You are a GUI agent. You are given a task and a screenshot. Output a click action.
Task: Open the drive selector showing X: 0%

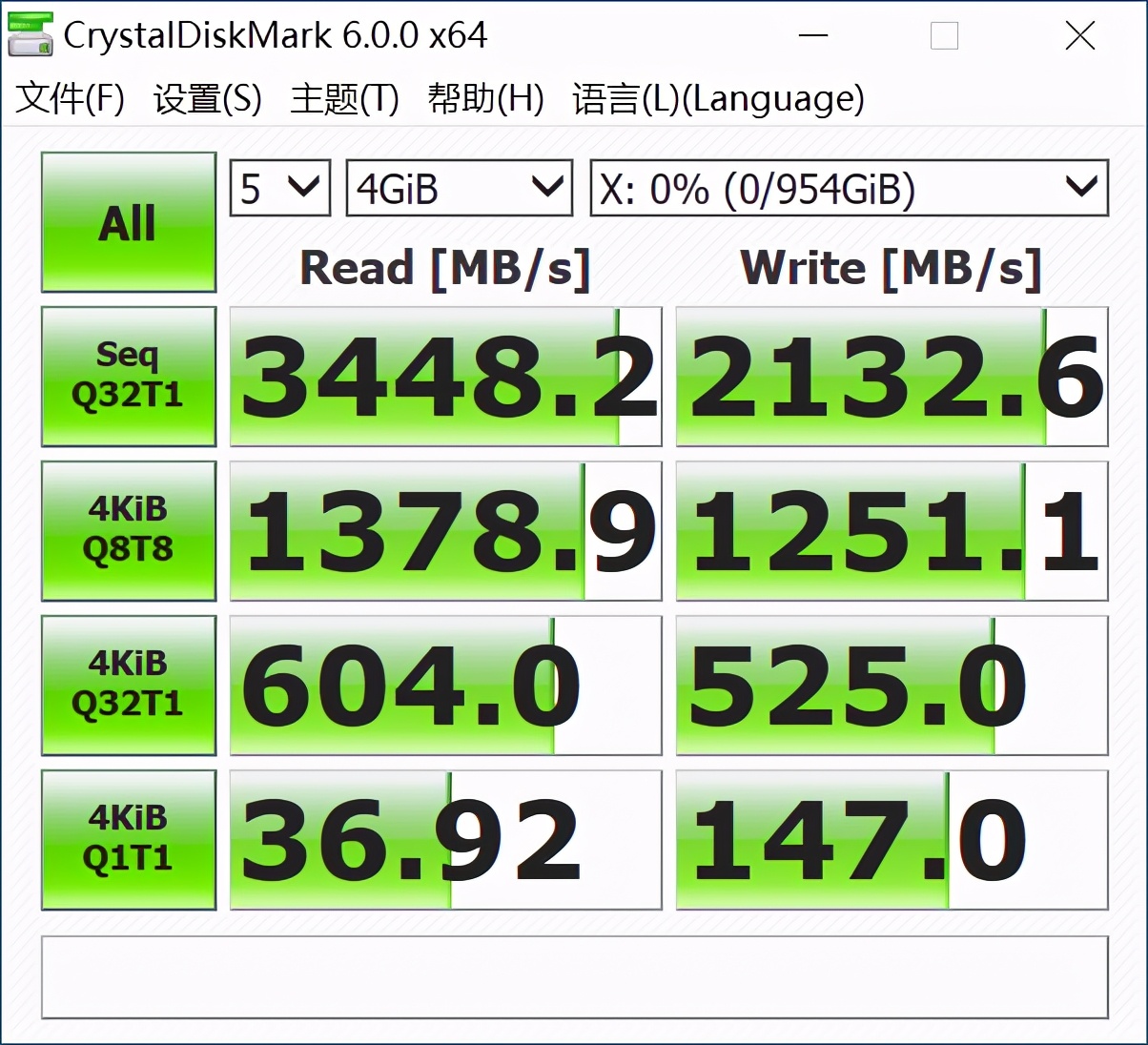848,187
